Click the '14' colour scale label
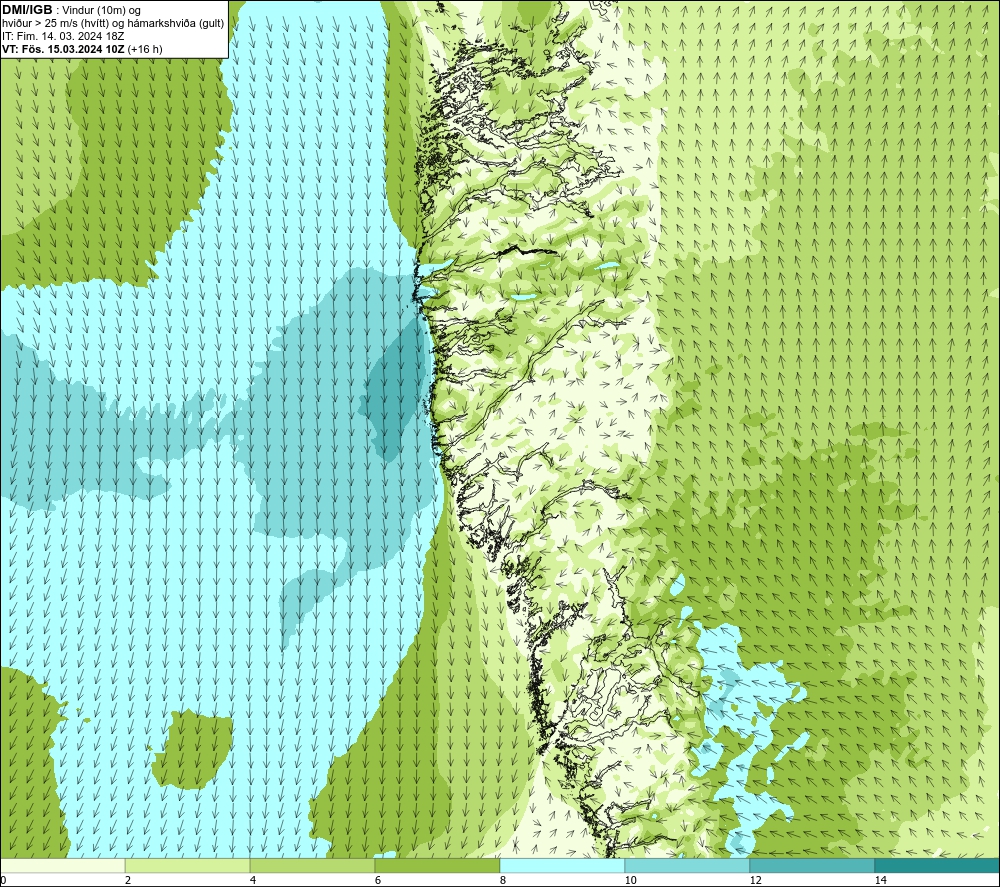 coord(880,881)
